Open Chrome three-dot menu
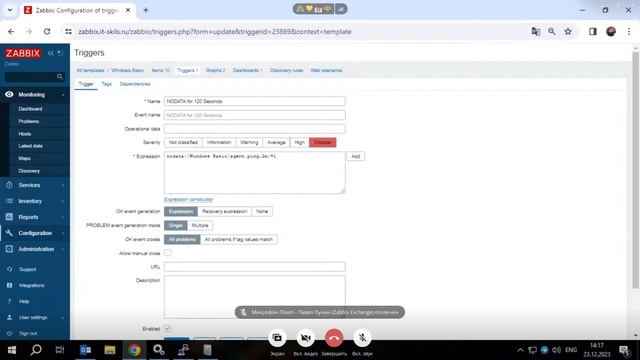The image size is (640, 360). 629,31
